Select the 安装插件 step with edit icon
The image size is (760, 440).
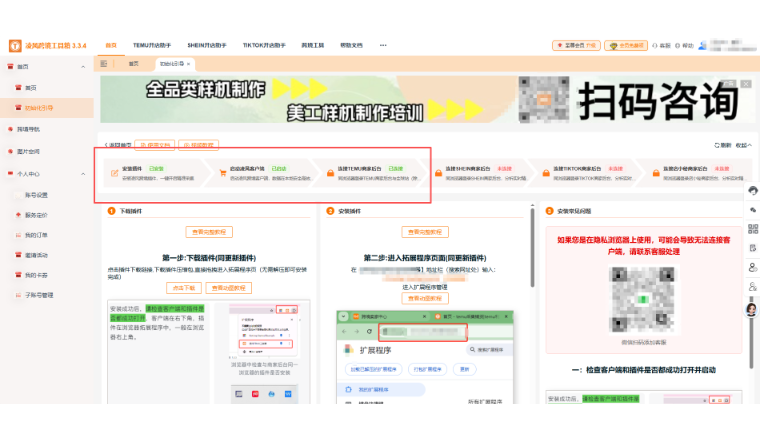[x=114, y=173]
